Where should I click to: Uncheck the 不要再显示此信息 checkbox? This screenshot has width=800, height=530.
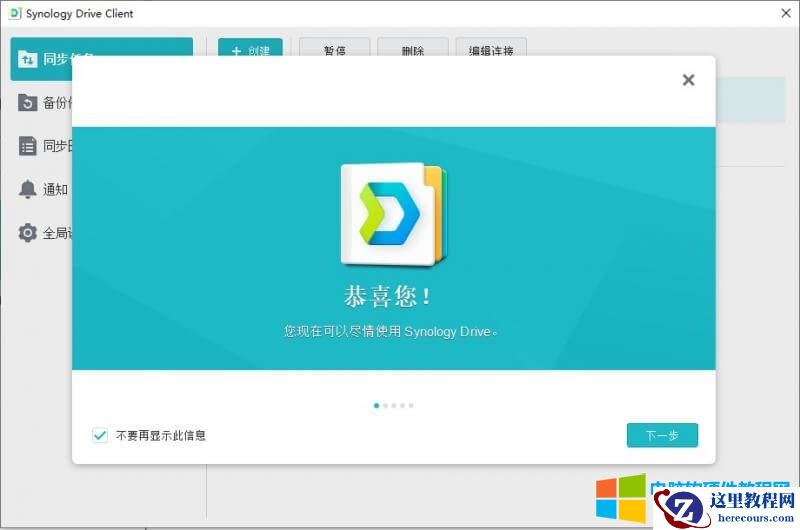tap(100, 435)
